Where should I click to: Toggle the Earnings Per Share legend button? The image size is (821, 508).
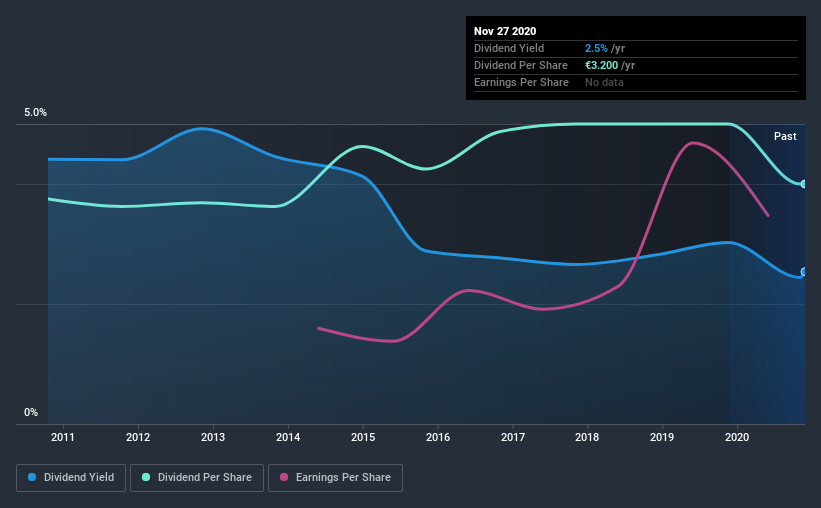(335, 478)
